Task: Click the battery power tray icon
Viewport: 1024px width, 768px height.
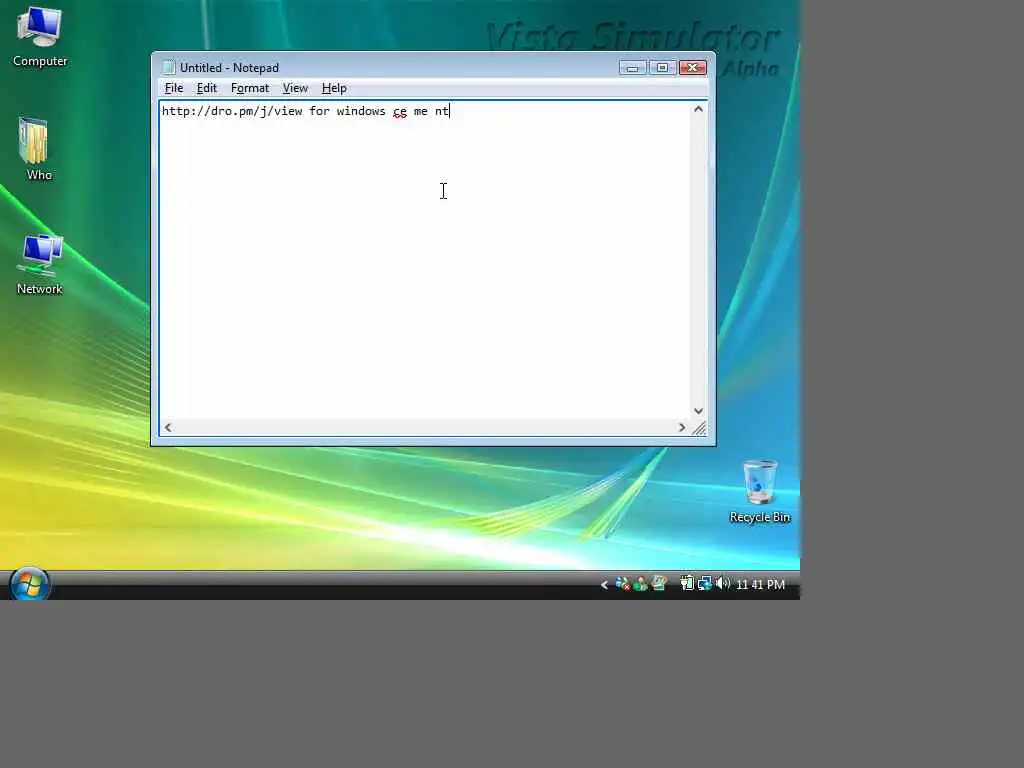Action: [687, 584]
